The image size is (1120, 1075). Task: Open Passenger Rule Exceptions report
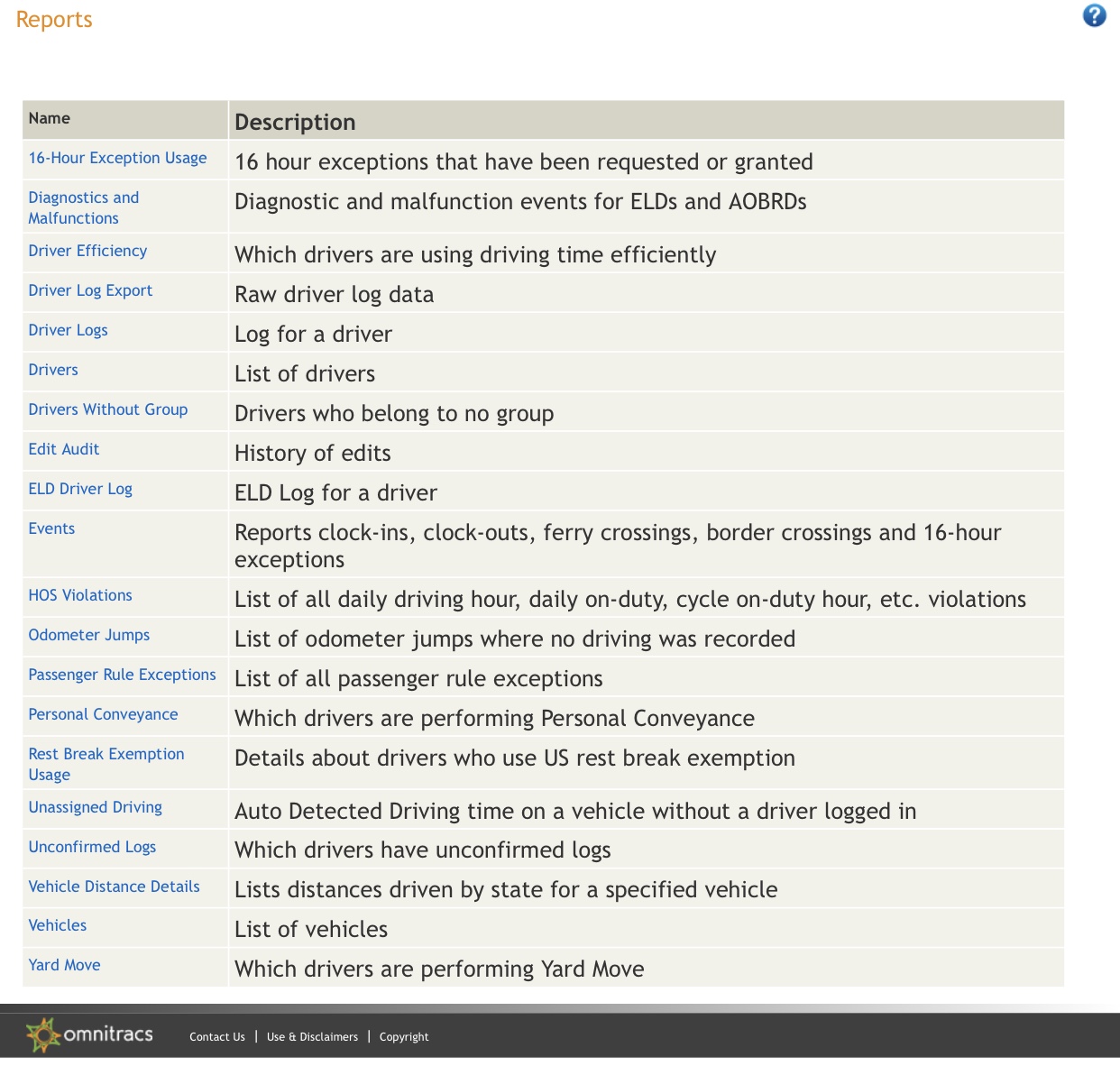123,675
